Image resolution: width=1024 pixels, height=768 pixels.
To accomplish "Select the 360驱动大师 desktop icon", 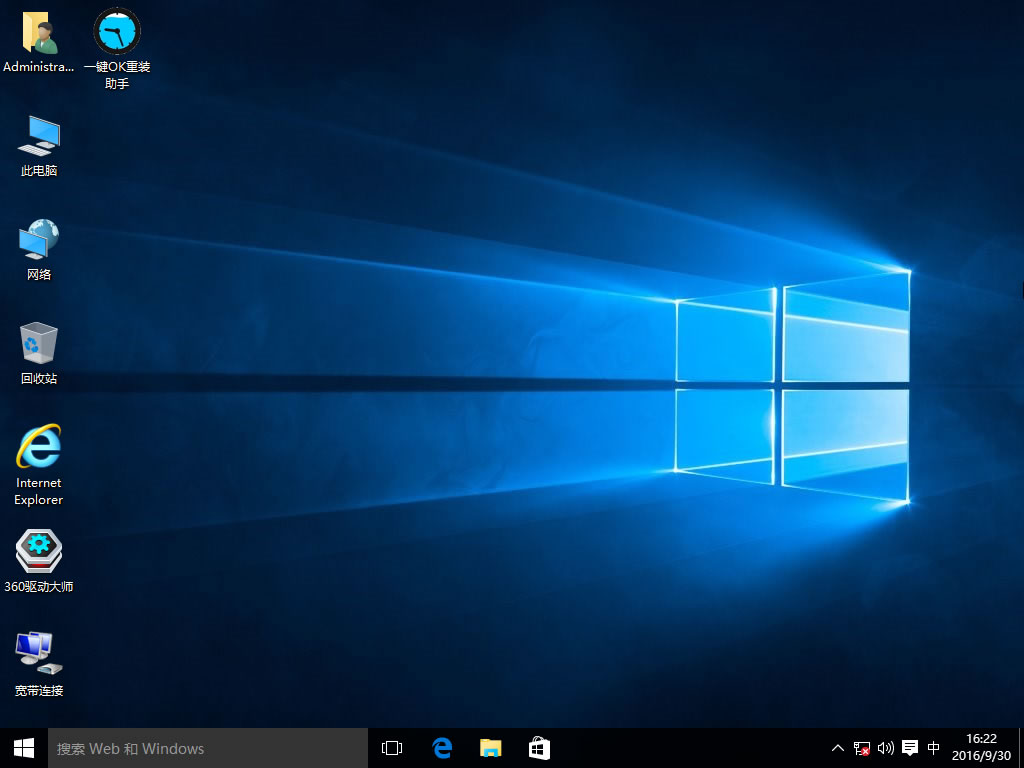I will point(39,562).
